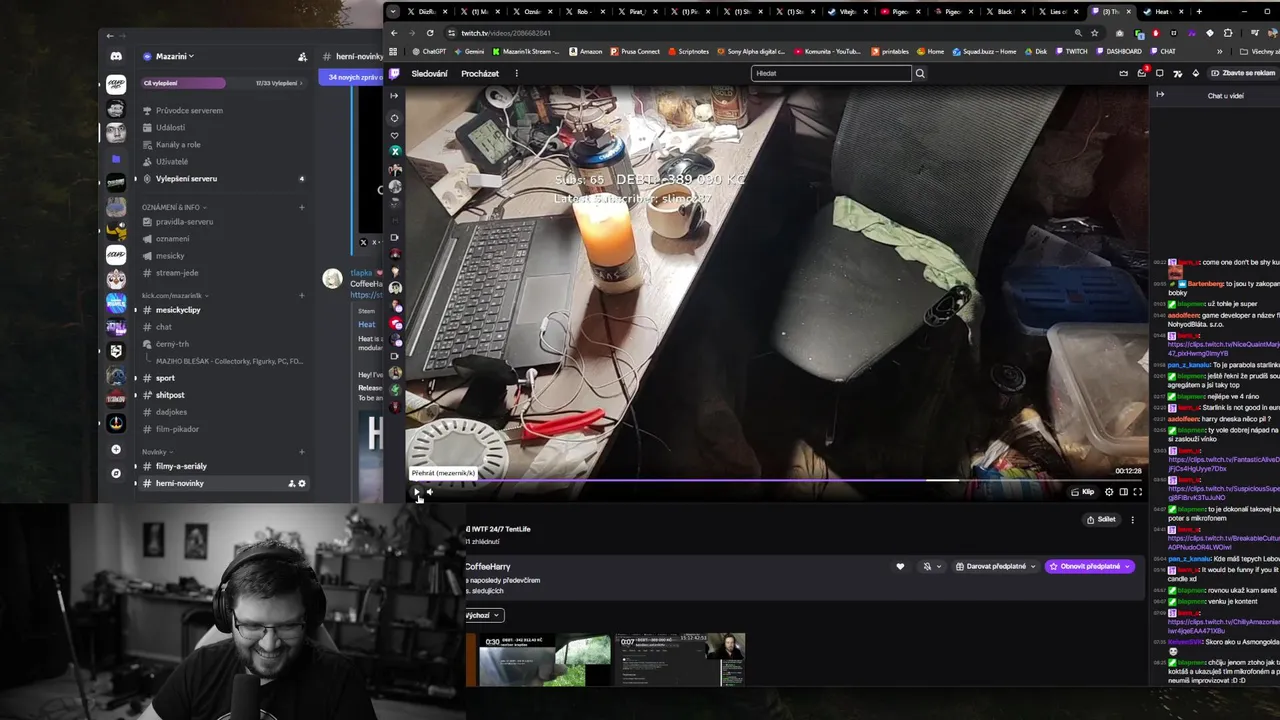1280x720 pixels.
Task: Reload the twitch.tv page in Chrome
Action: (430, 33)
